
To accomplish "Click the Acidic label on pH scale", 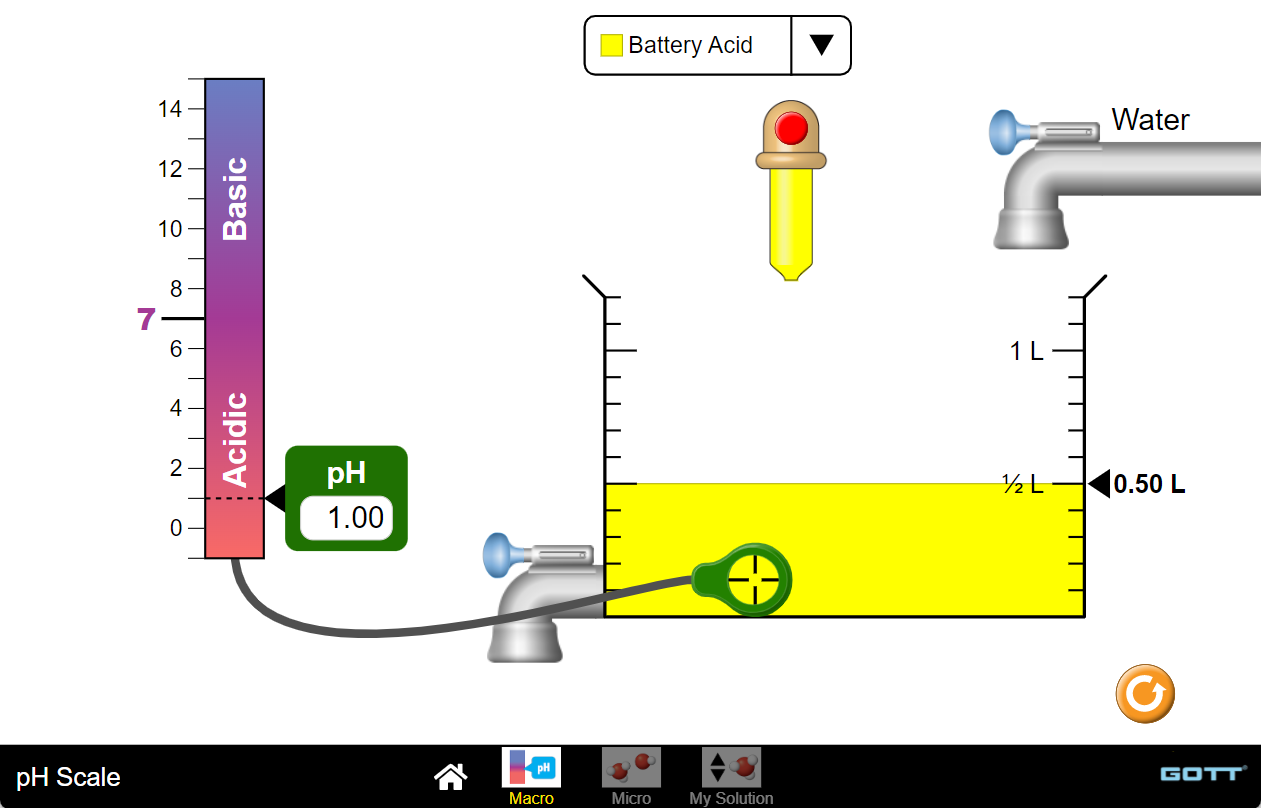I will (235, 440).
